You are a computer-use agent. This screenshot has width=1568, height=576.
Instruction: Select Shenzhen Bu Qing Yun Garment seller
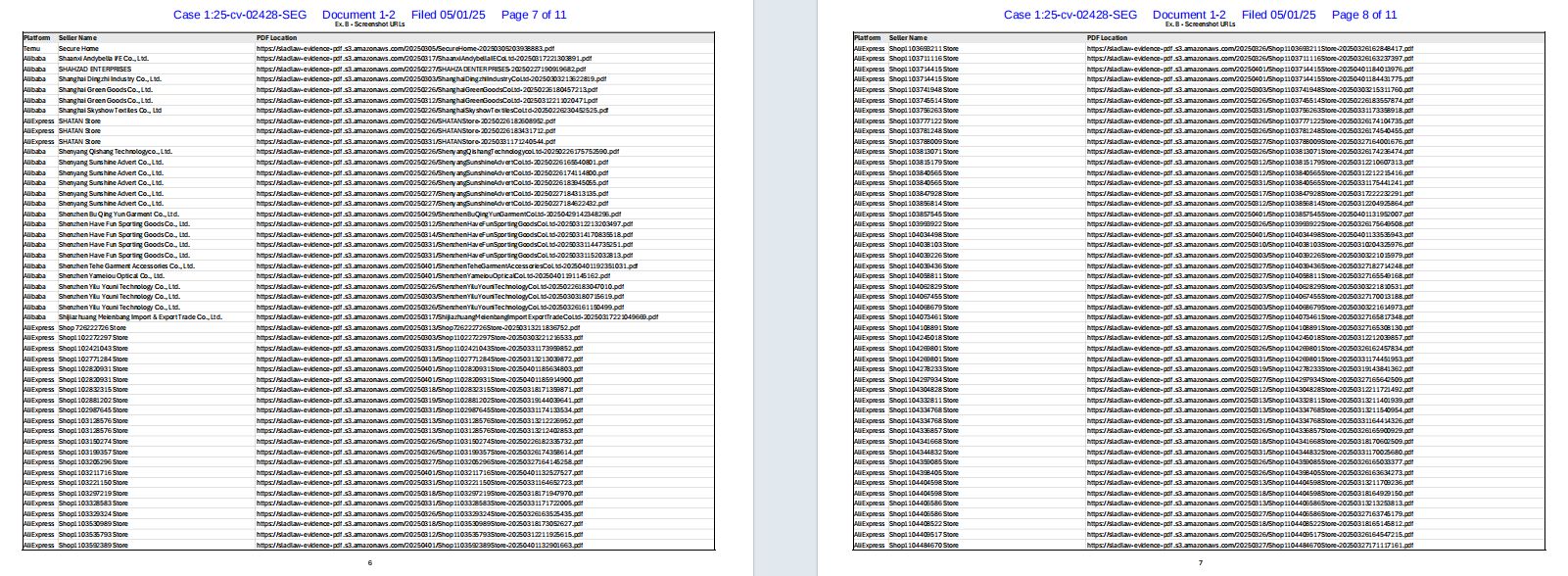click(x=119, y=214)
